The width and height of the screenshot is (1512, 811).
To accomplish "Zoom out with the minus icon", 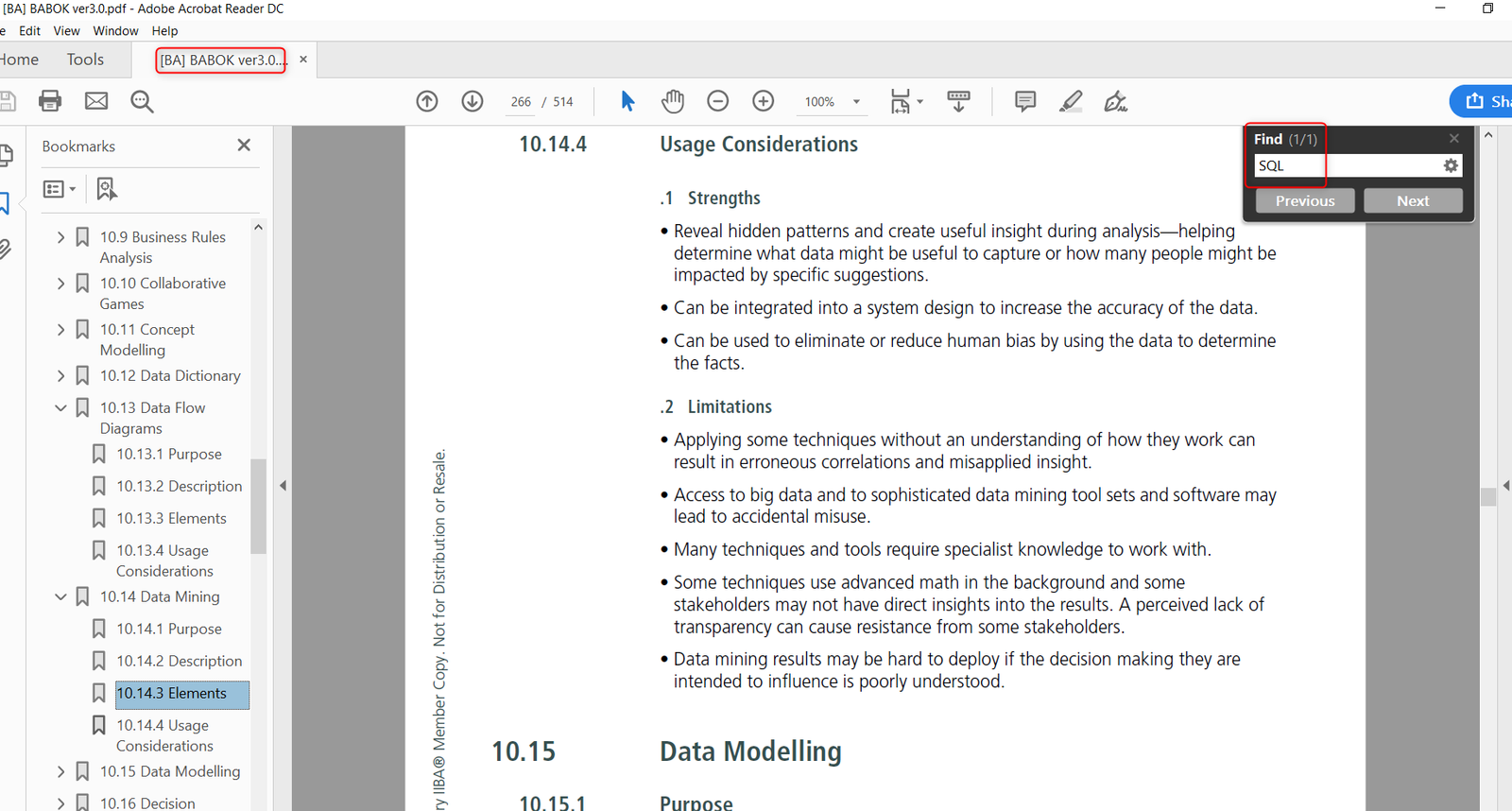I will click(718, 101).
